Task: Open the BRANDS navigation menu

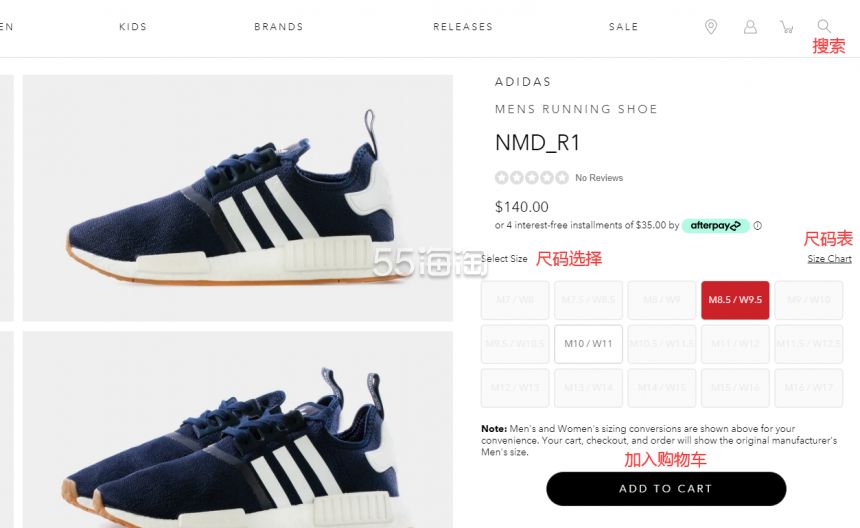Action: tap(279, 26)
